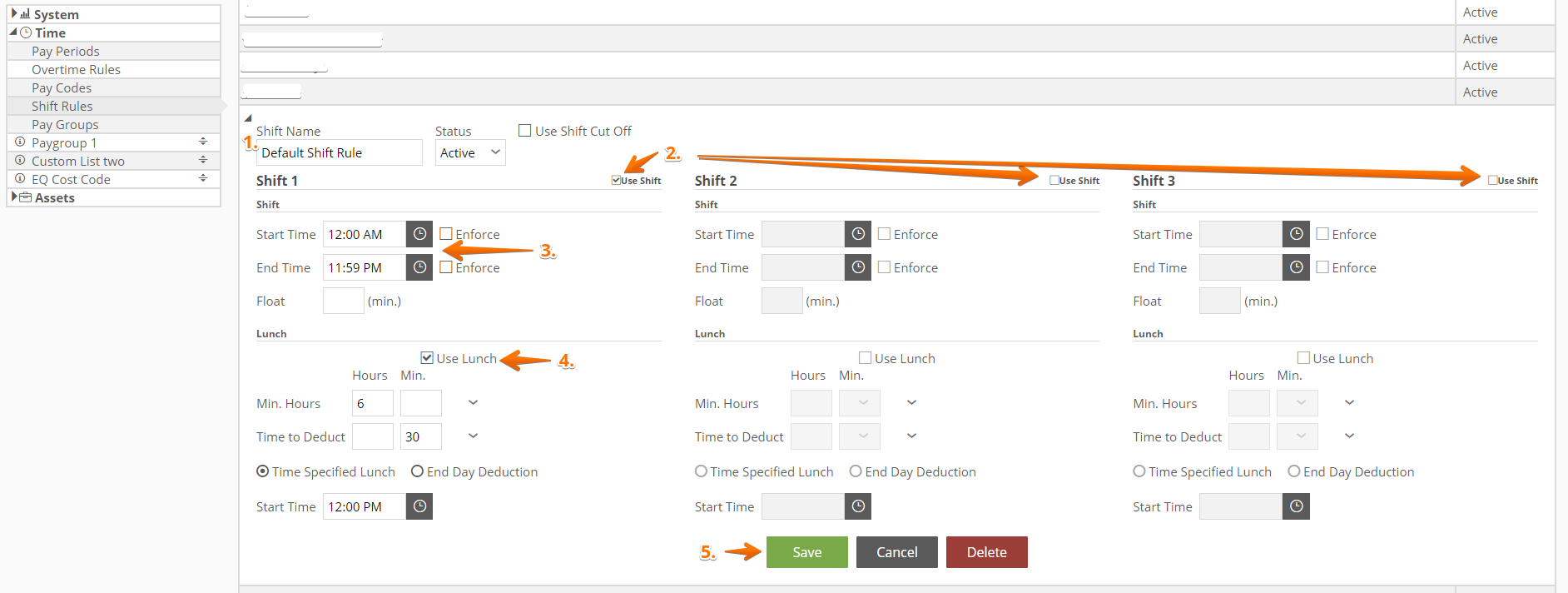Open Shift 3 Time to Deduct dropdown arrow
This screenshot has height=593, width=1568.
click(x=1349, y=436)
